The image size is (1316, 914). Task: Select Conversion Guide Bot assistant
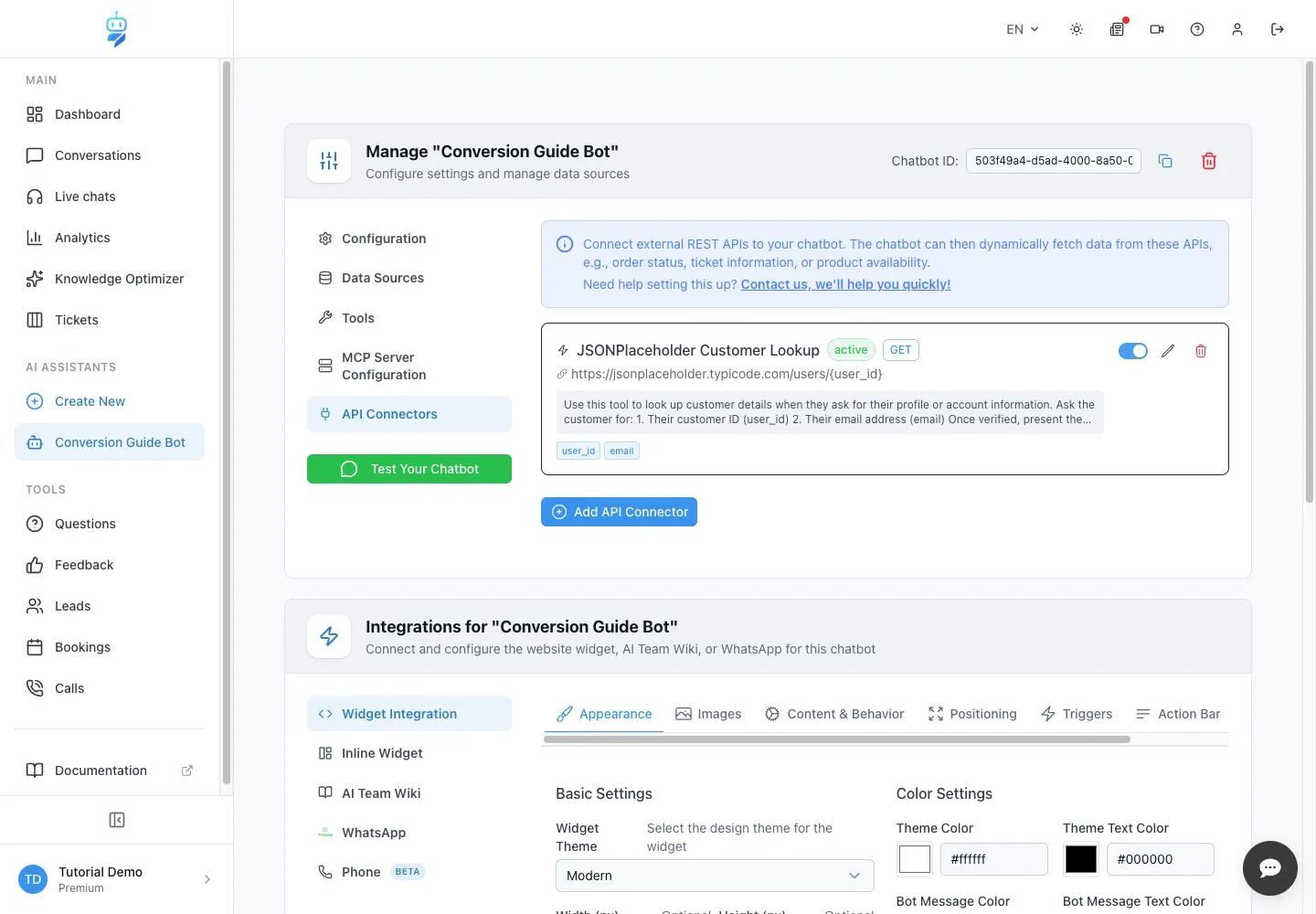tap(110, 442)
